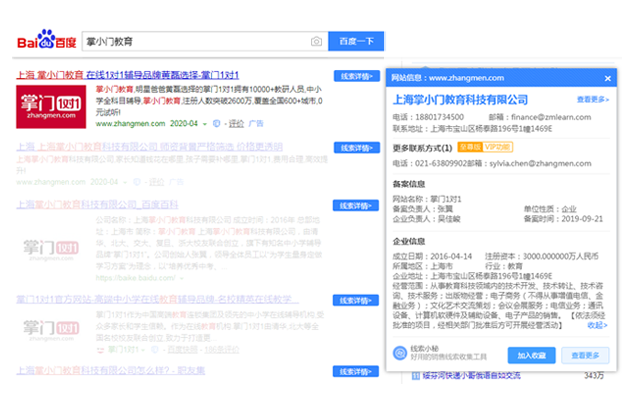Click 评价 link in first result

point(236,123)
